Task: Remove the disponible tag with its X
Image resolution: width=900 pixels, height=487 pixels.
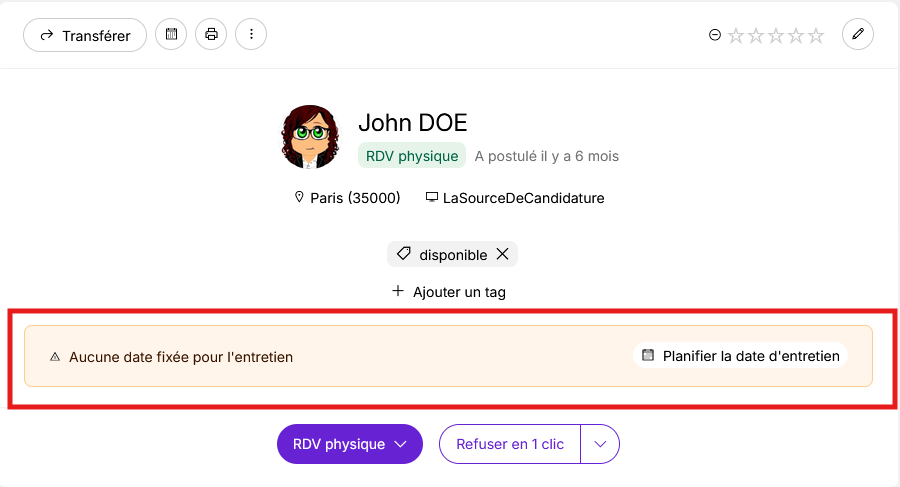Action: coord(502,254)
